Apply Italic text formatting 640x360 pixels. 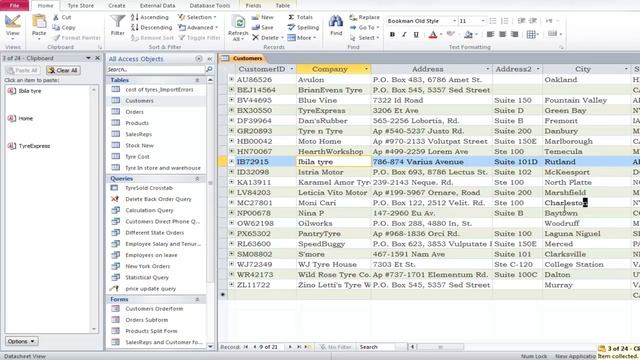(x=404, y=35)
